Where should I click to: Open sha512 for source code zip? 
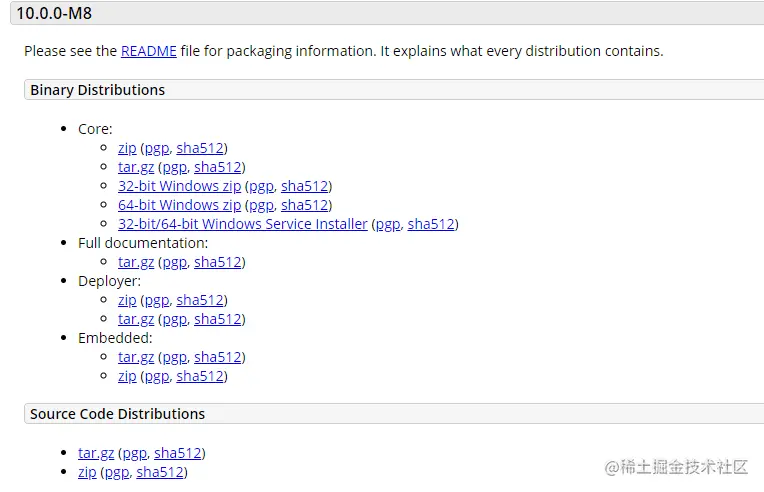tap(160, 472)
